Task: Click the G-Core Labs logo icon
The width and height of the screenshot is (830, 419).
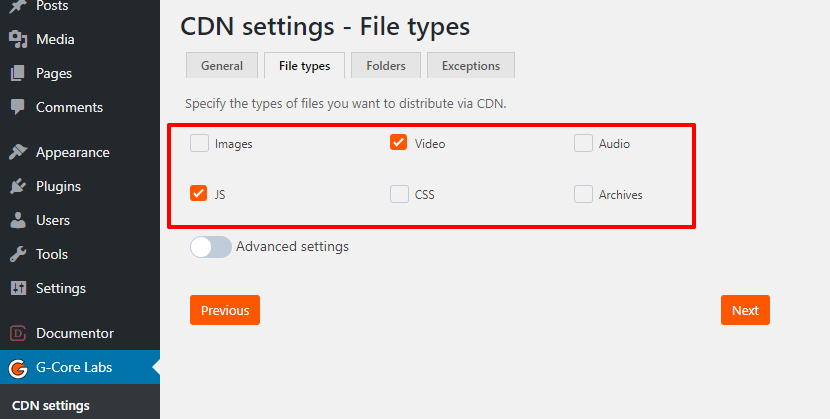Action: [x=17, y=367]
